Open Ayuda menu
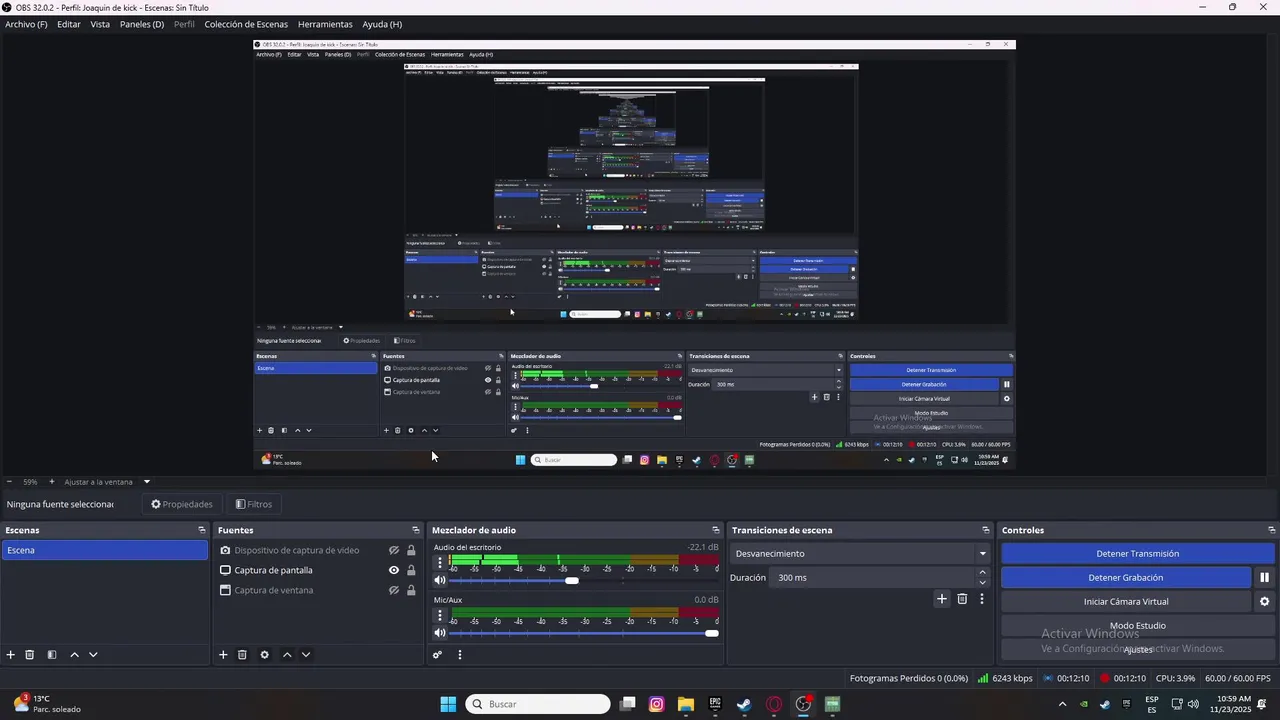1280x720 pixels. point(382,24)
